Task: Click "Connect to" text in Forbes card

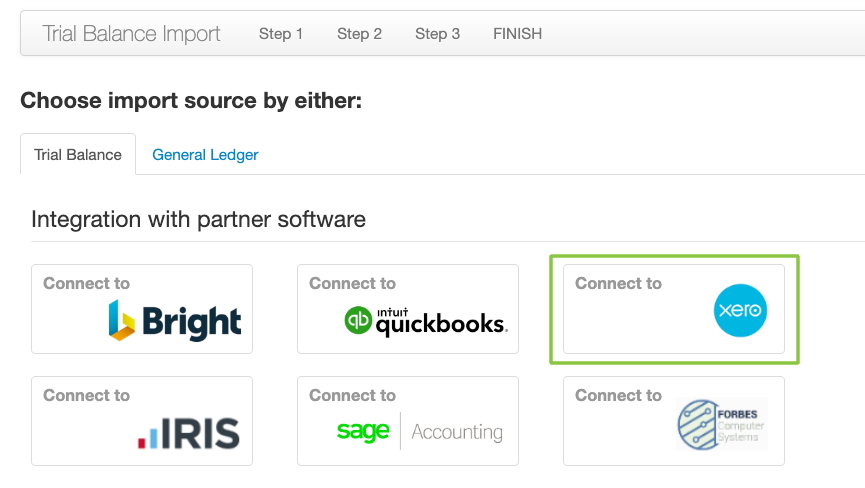Action: tap(618, 395)
